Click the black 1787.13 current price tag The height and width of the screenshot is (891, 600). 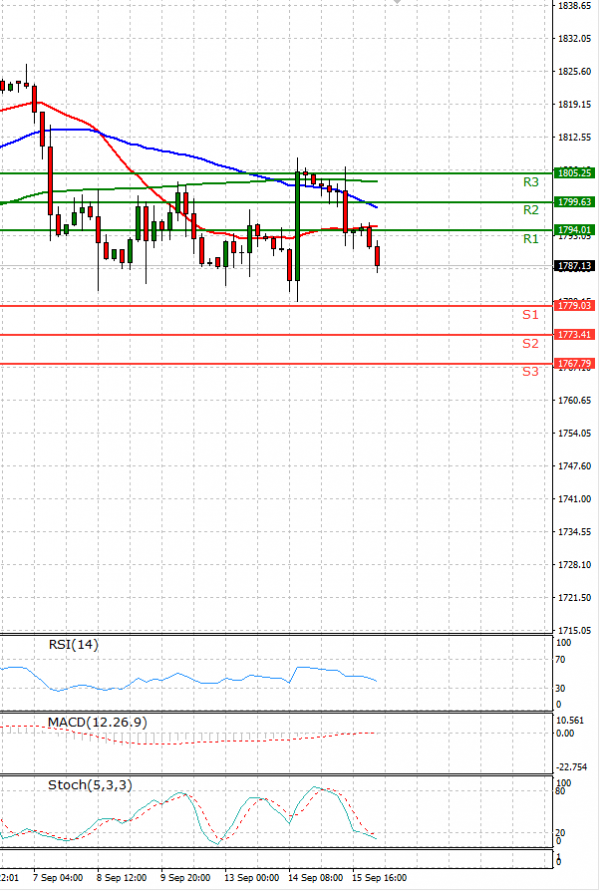(574, 265)
